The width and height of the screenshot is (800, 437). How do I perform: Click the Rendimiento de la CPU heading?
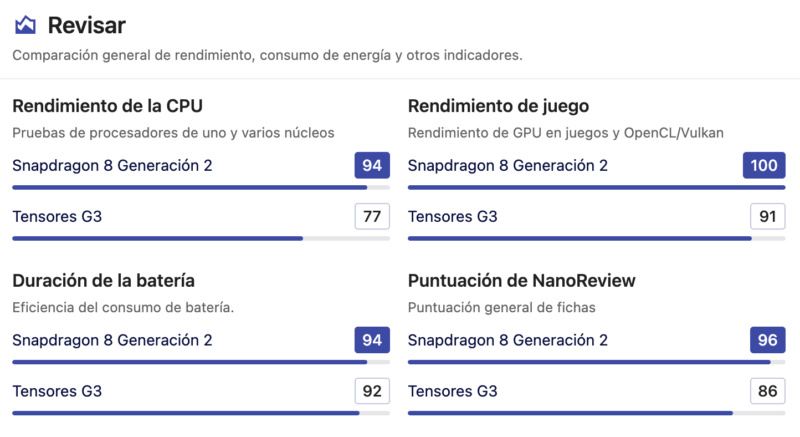tap(108, 106)
